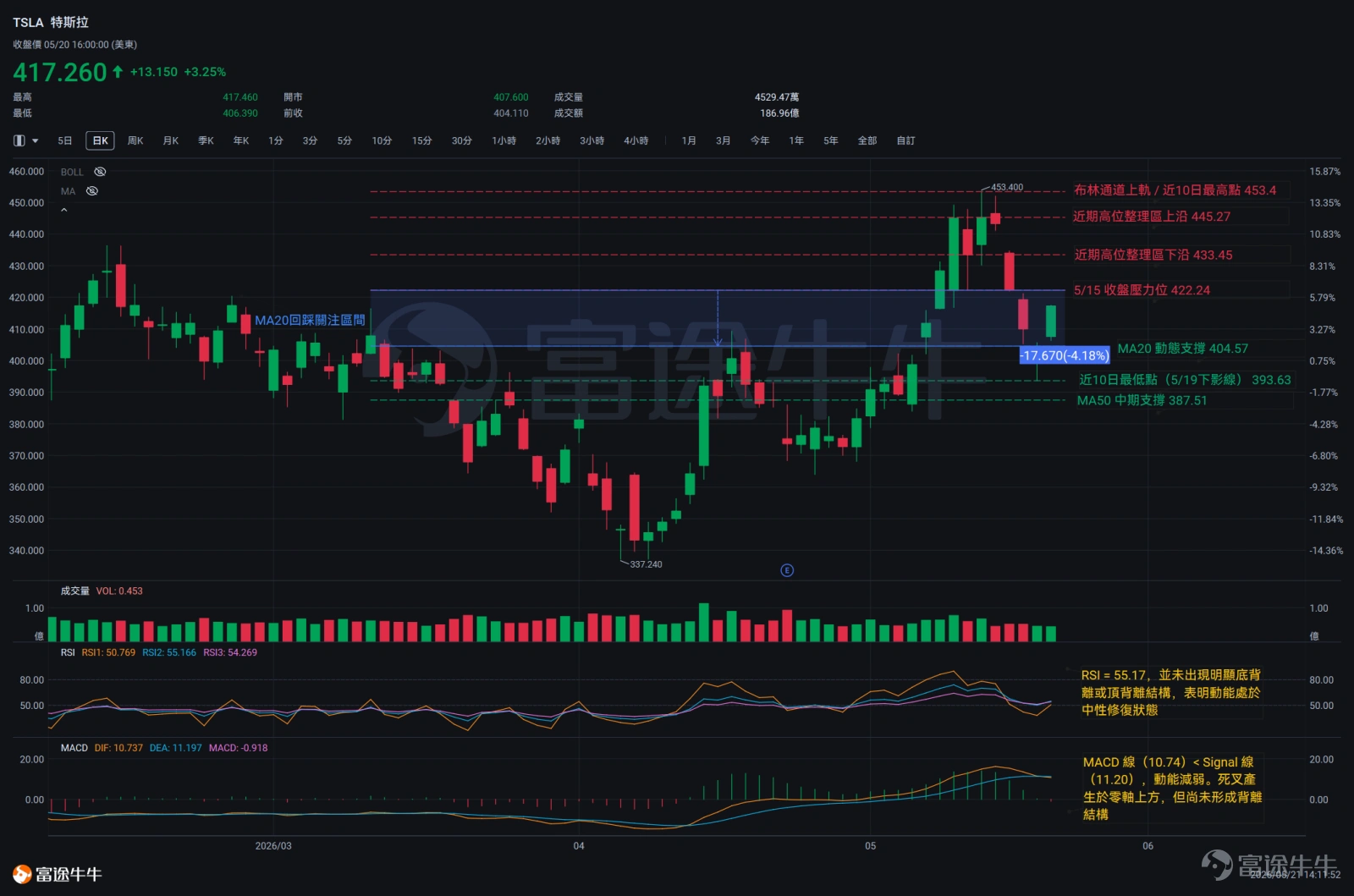1354x896 pixels.
Task: Select the 近10日最低點 393.63 label
Action: pos(1185,380)
